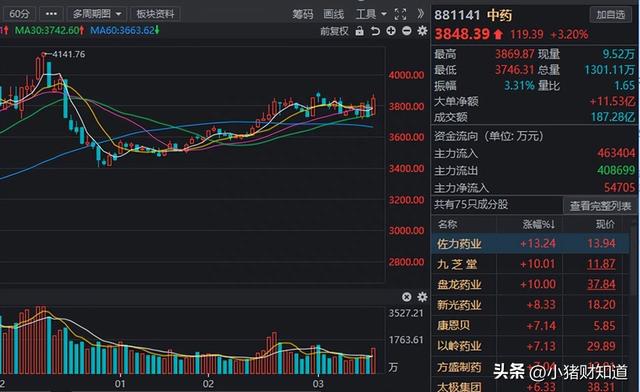Click 盘龙药业 price 37.84 link
This screenshot has width=640, height=392.
click(601, 285)
